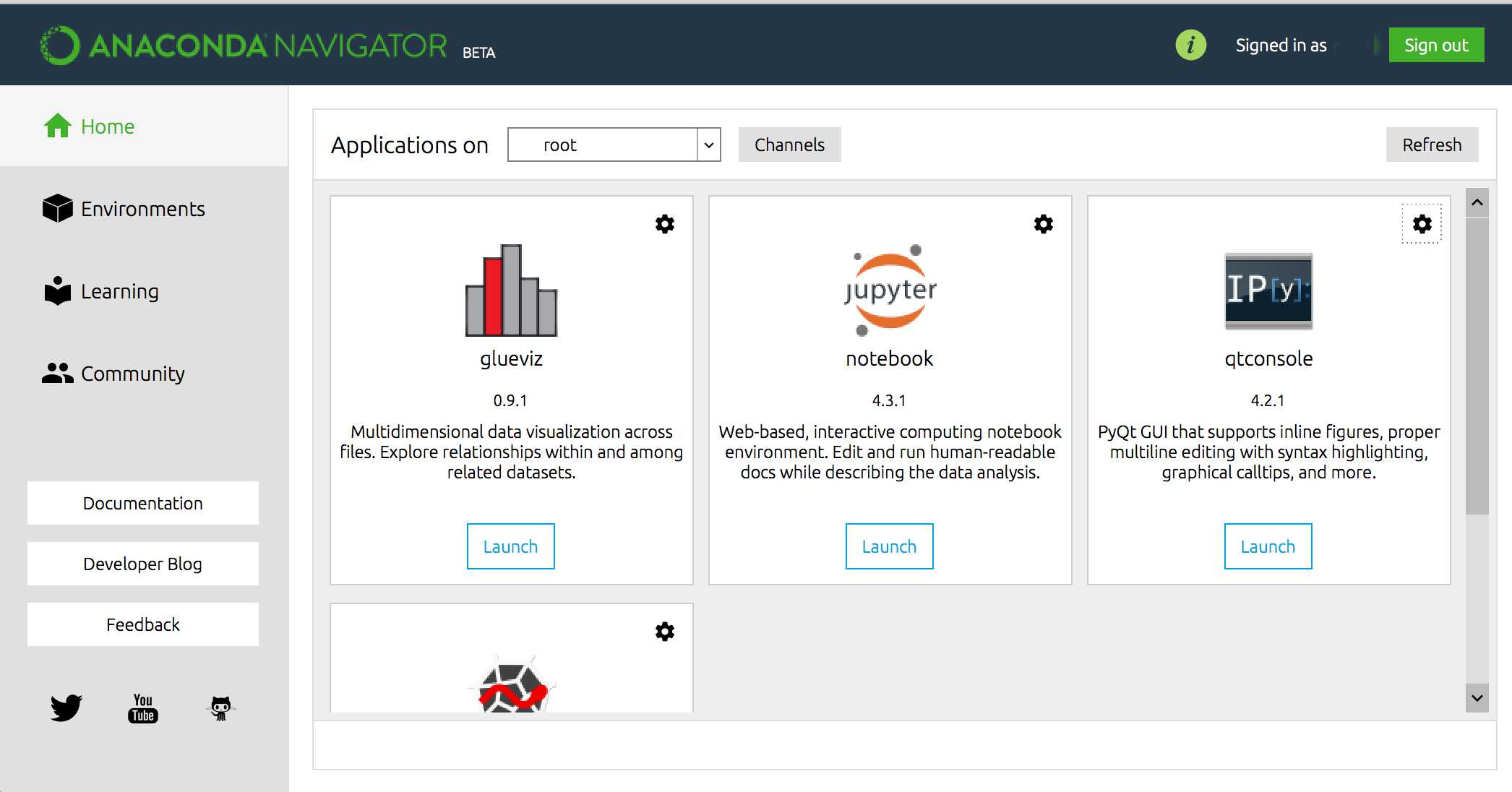Click the Sign out button

point(1436,46)
